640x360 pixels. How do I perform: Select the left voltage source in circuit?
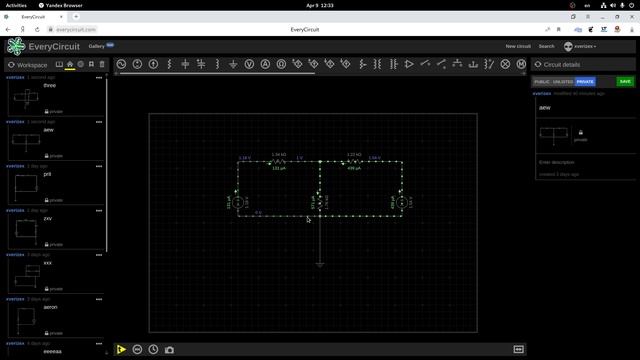pos(238,202)
